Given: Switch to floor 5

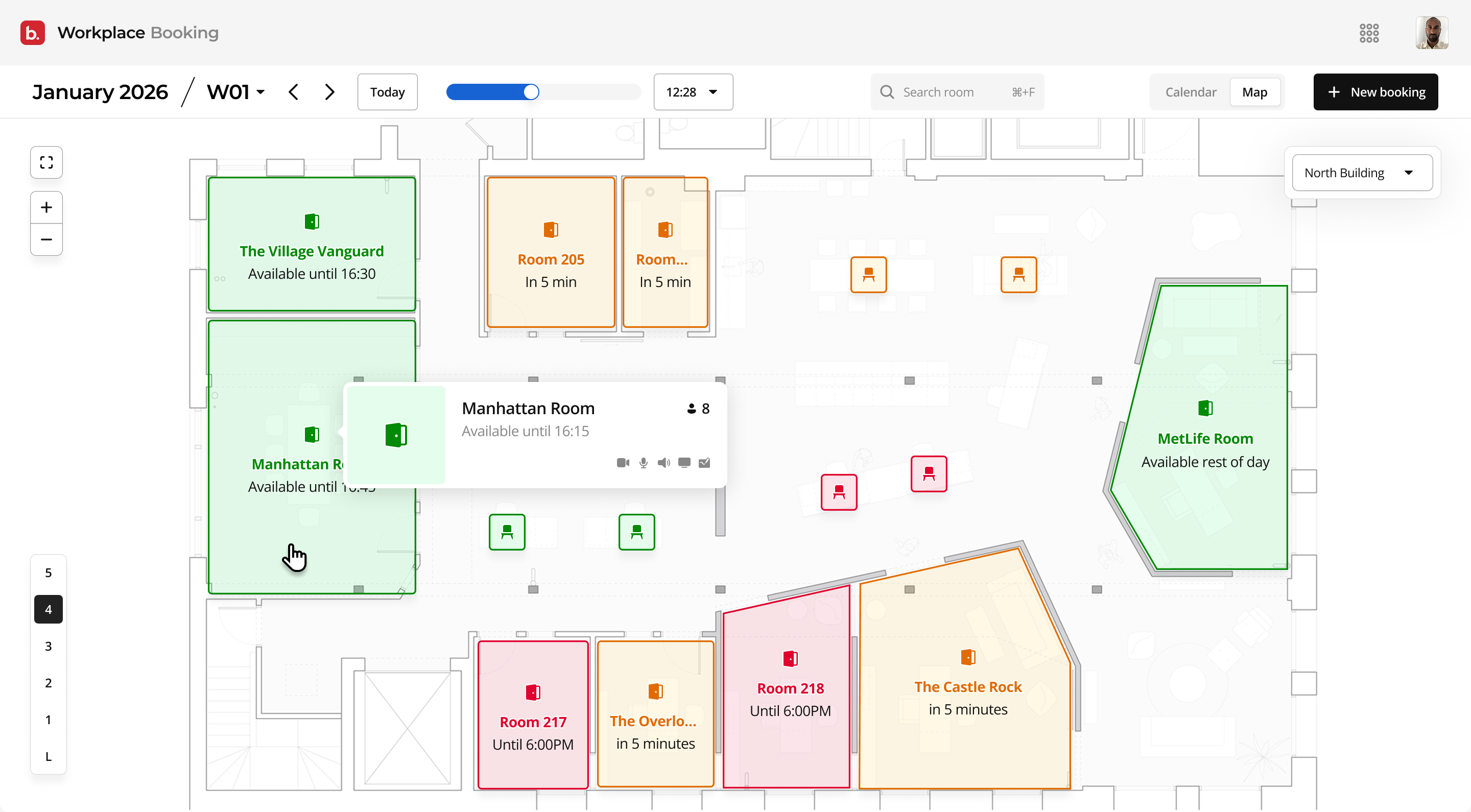Looking at the screenshot, I should click(x=49, y=572).
